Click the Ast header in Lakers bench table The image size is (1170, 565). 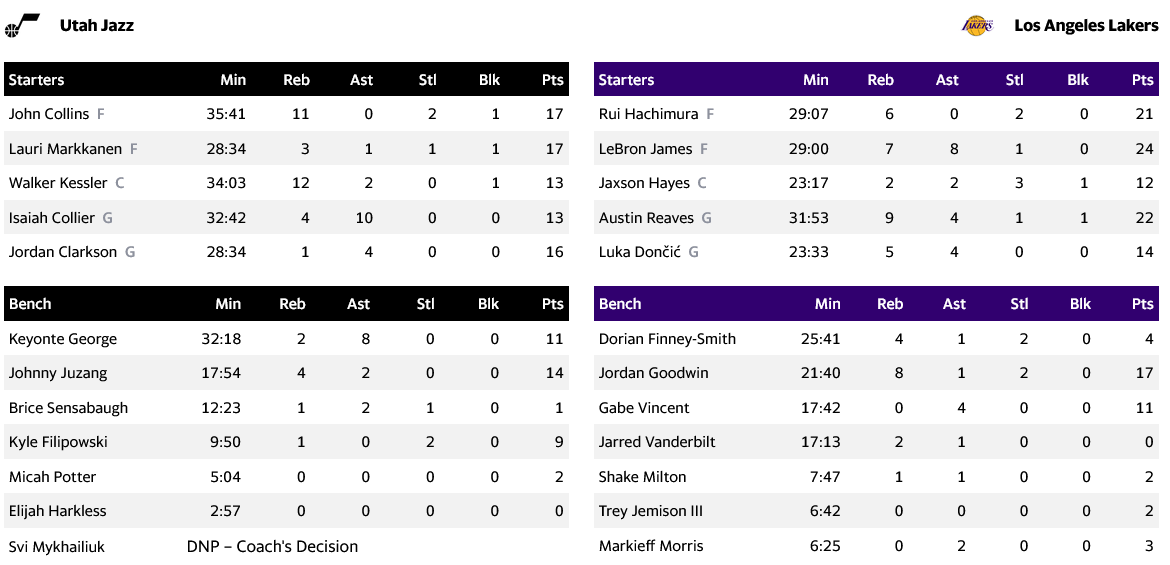pyautogui.click(x=954, y=304)
